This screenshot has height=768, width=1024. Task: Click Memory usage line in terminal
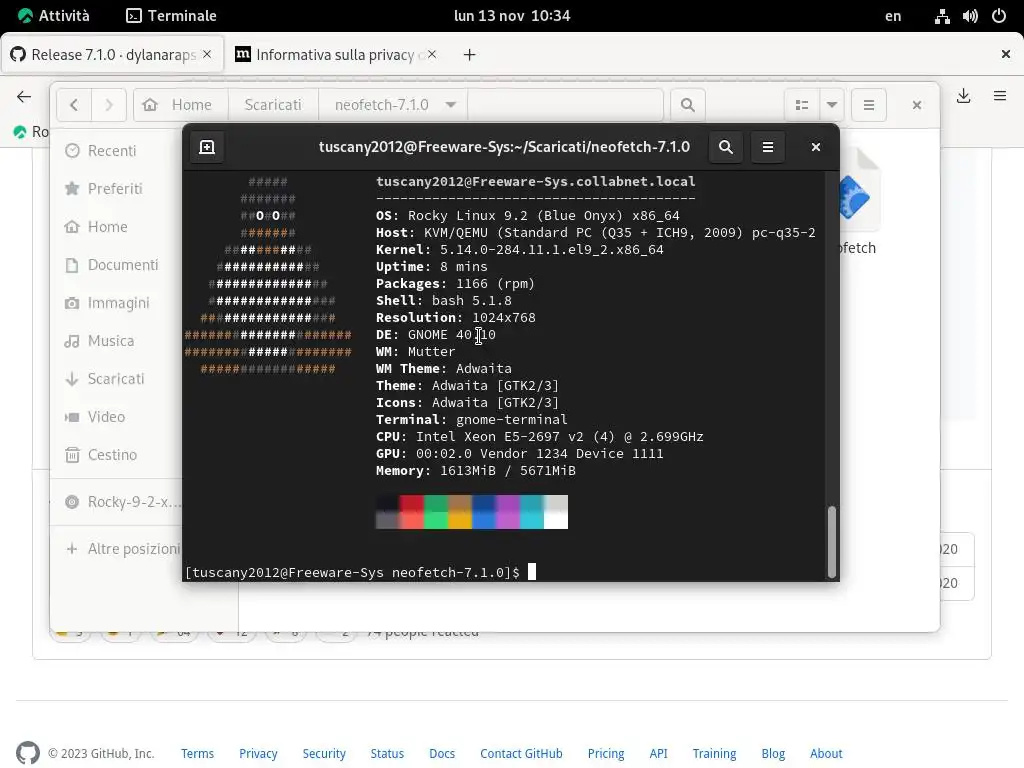pos(475,470)
